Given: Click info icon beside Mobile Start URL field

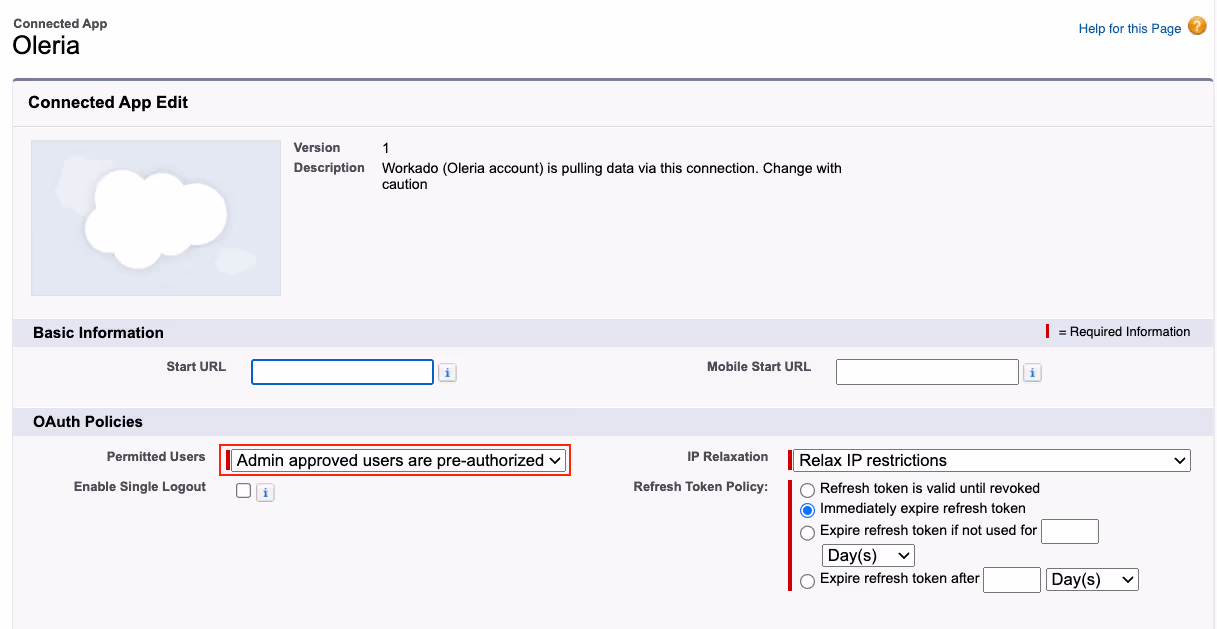Looking at the screenshot, I should tap(1032, 373).
